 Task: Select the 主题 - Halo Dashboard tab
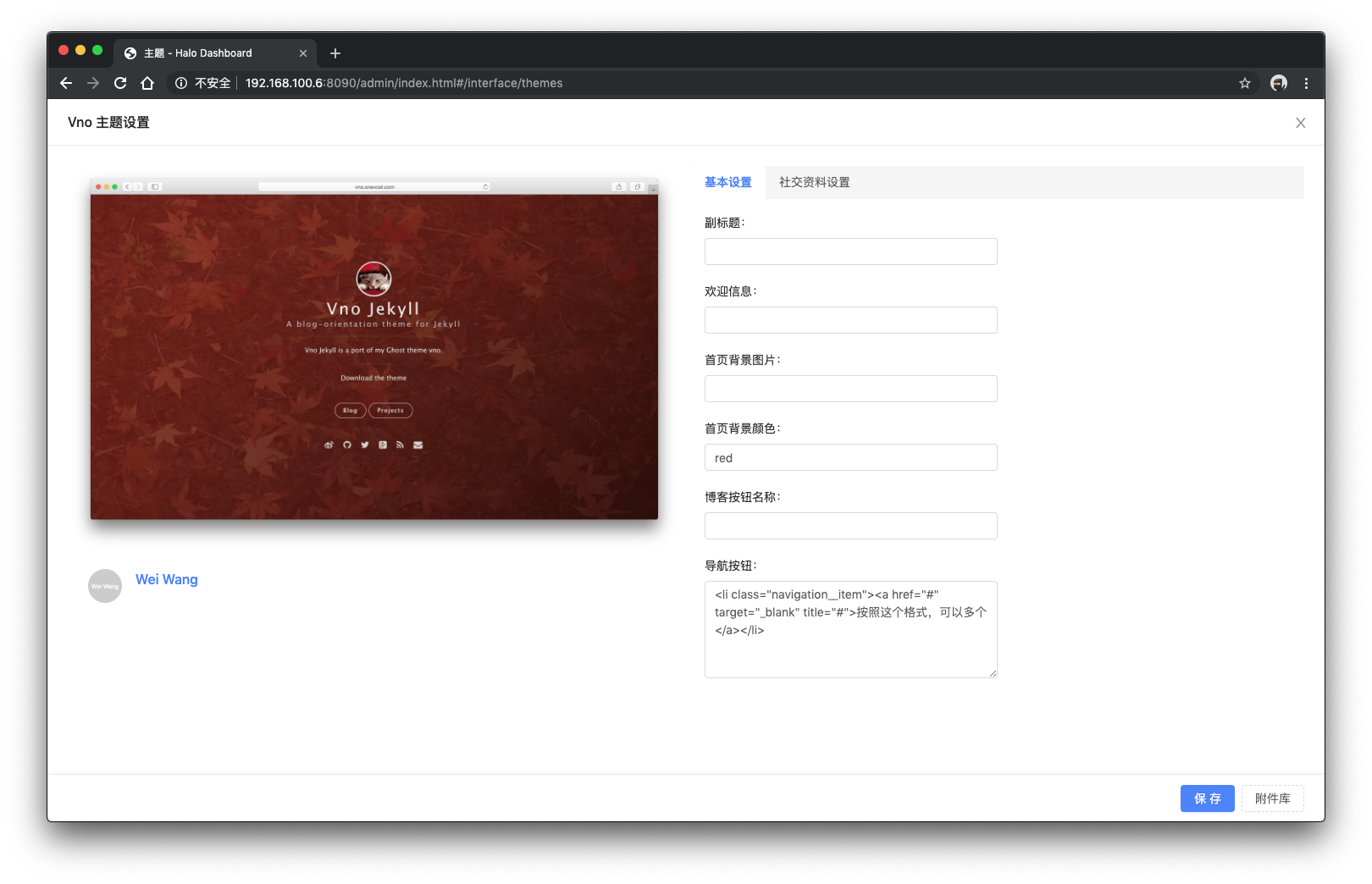[215, 52]
